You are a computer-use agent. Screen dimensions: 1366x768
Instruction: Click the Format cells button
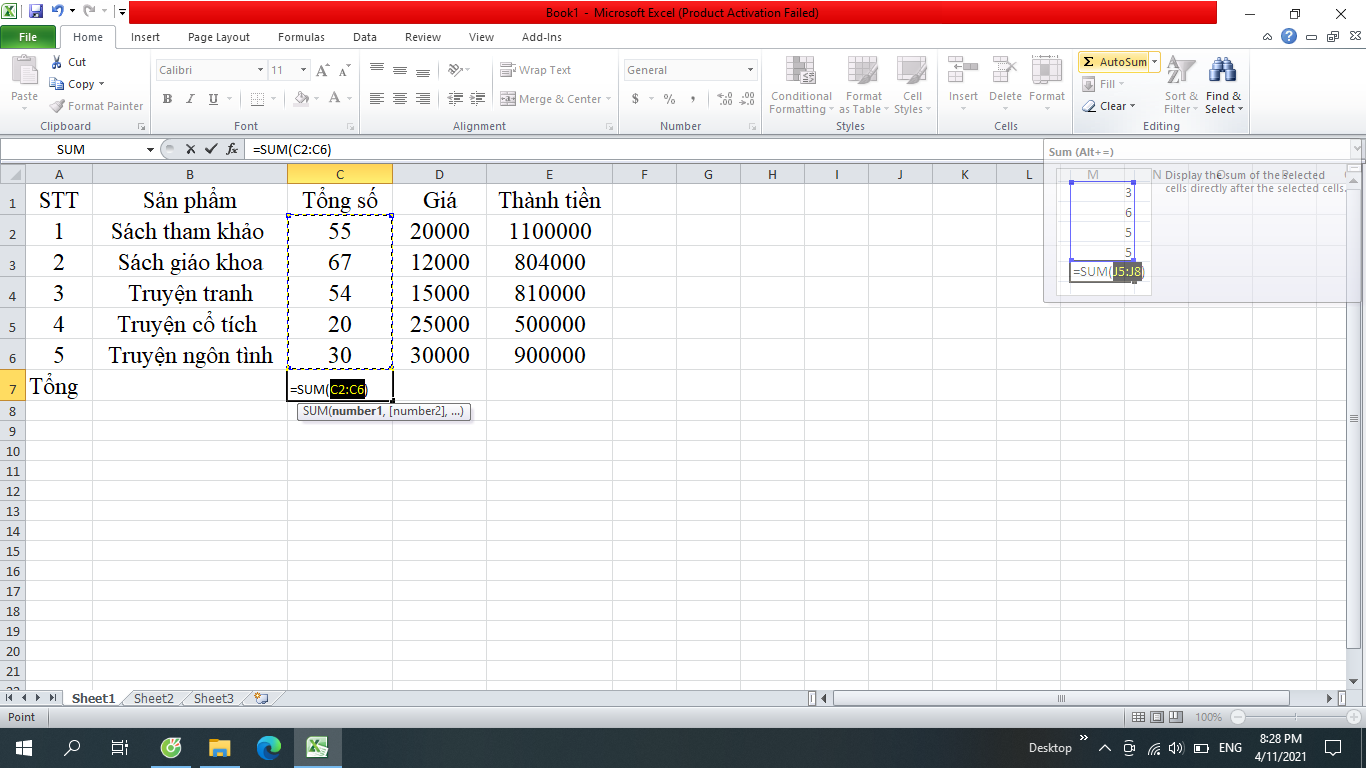(x=1047, y=80)
